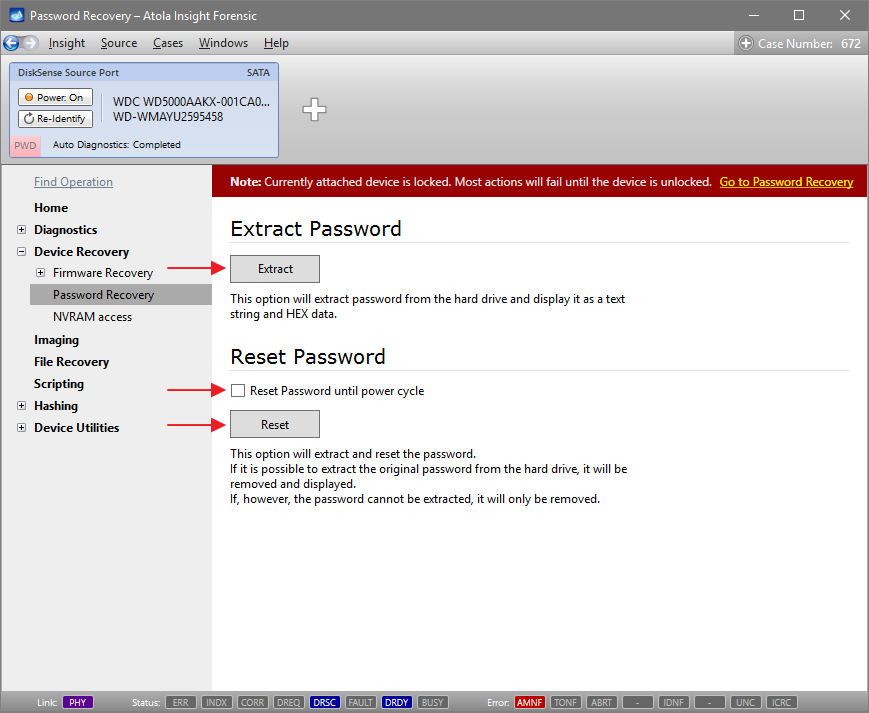Image resolution: width=869 pixels, height=713 pixels.
Task: Click the Power: On toggle
Action: 55,97
